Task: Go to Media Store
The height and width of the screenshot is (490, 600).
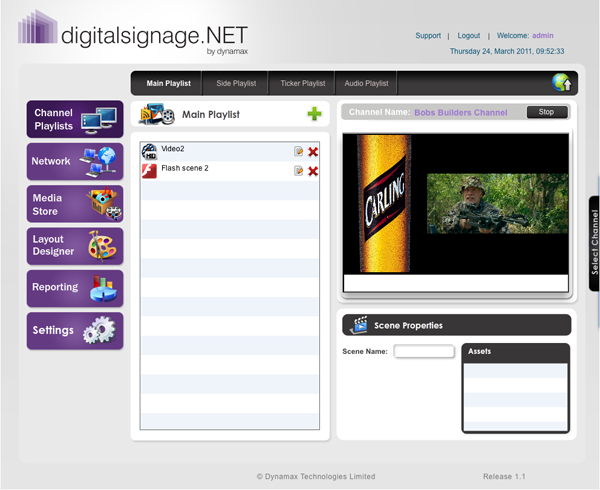Action: pos(75,204)
